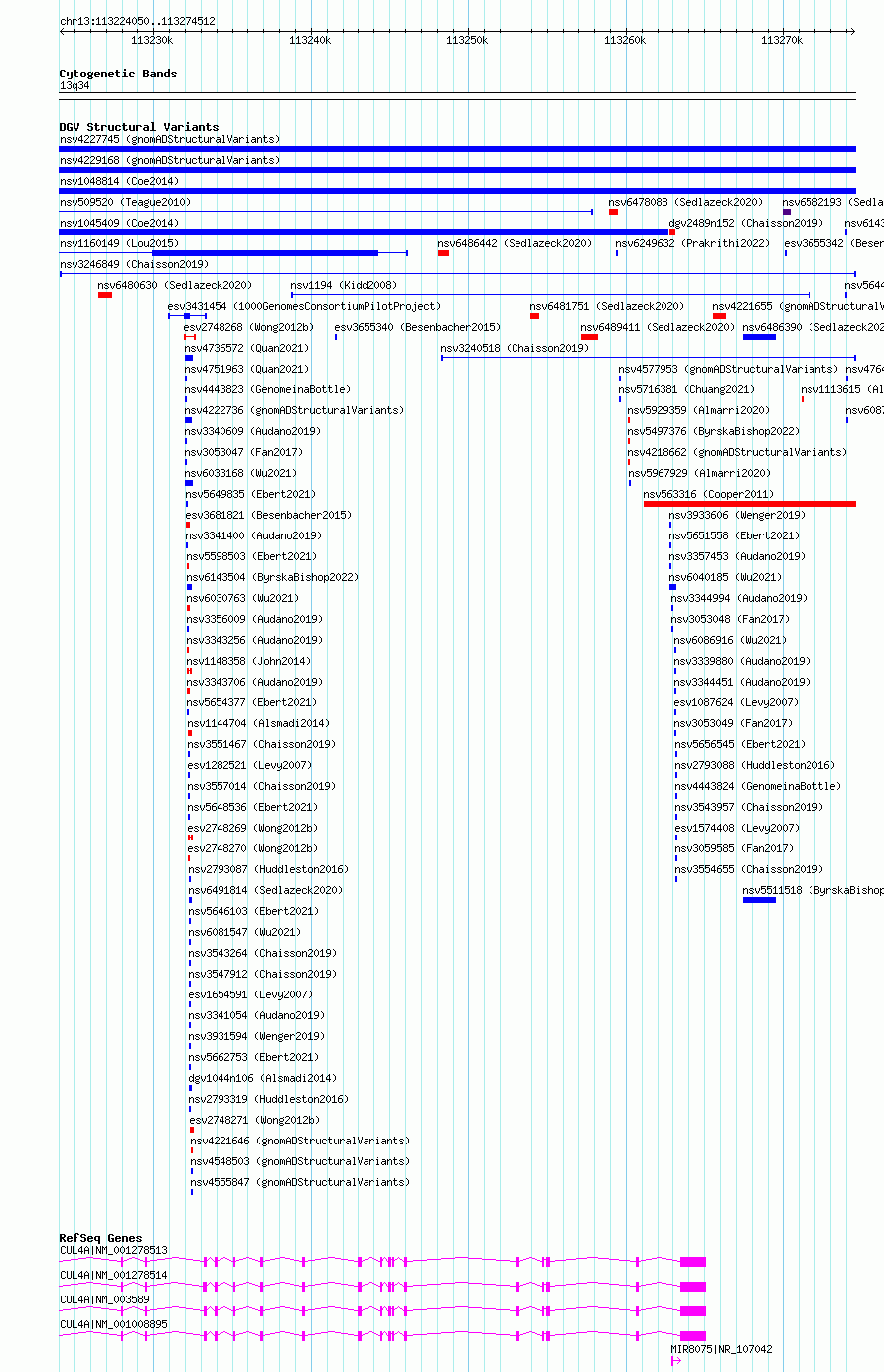Click the MIR8075|NR_107042 gene label
Viewport: 884px width, 1372px height.
[x=722, y=1349]
